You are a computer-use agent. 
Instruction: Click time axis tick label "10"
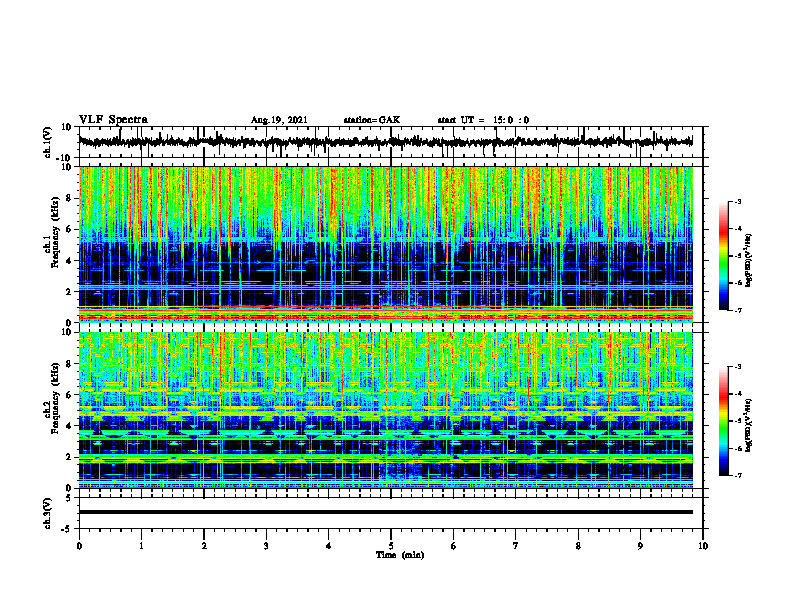[x=703, y=546]
